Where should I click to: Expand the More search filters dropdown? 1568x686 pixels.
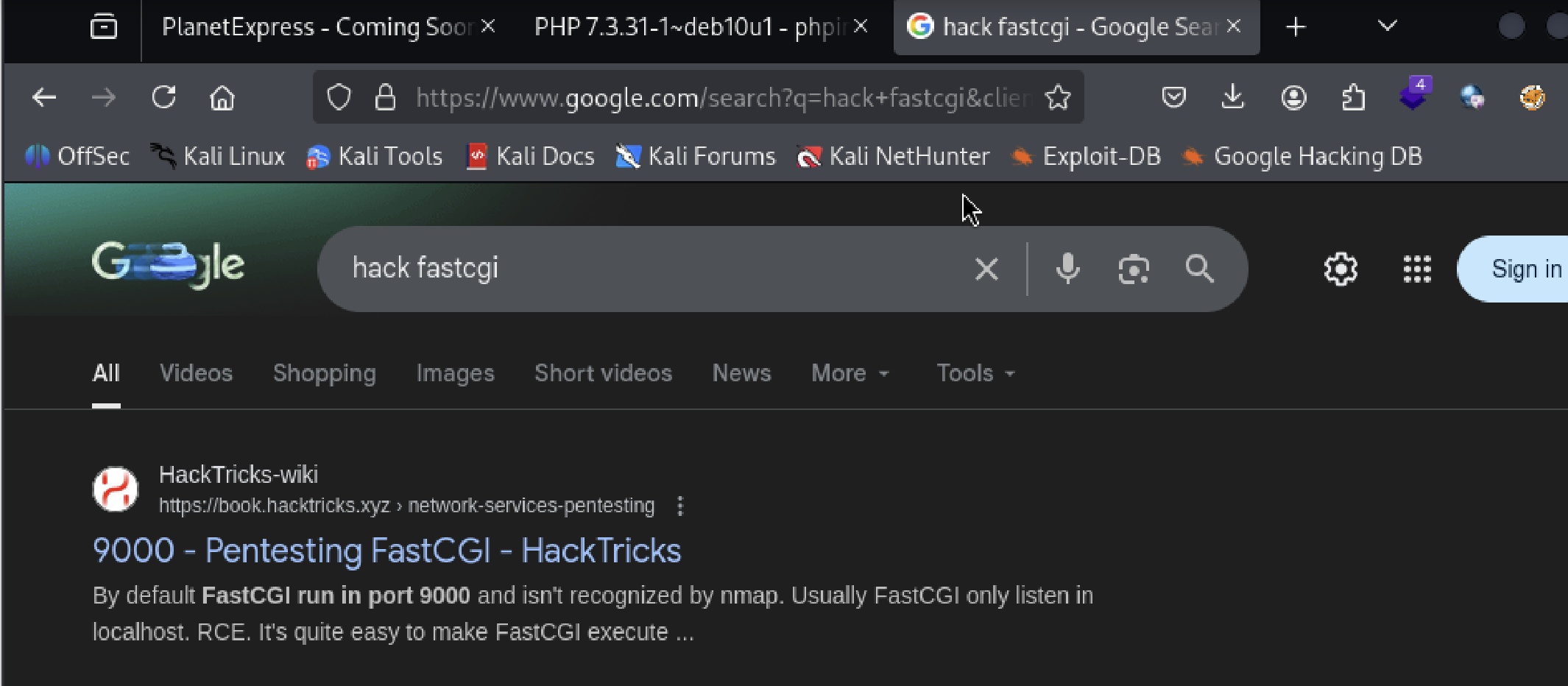[x=850, y=373]
